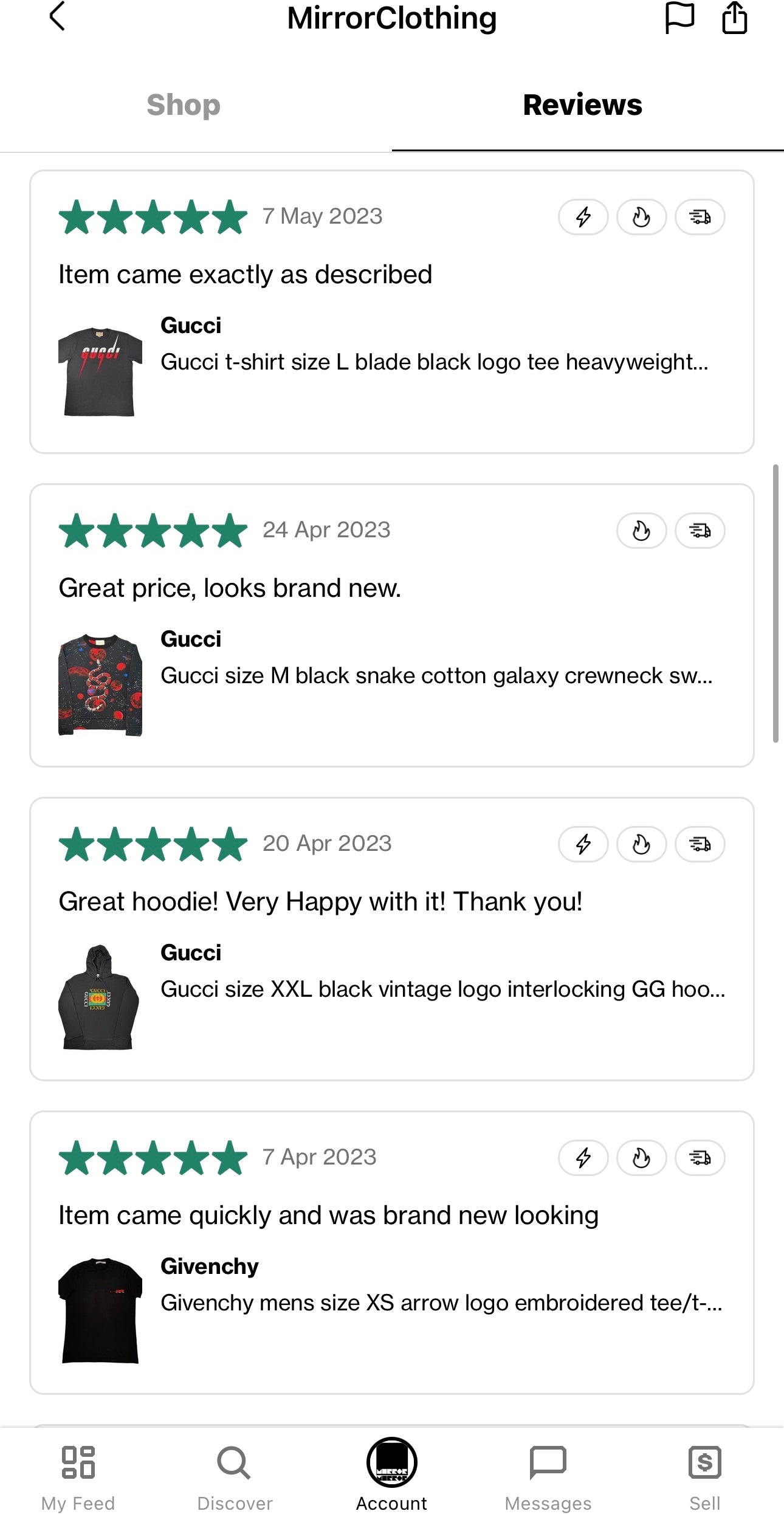Image resolution: width=784 pixels, height=1514 pixels.
Task: Tap flame badge on 7 Apr review
Action: [x=641, y=1158]
